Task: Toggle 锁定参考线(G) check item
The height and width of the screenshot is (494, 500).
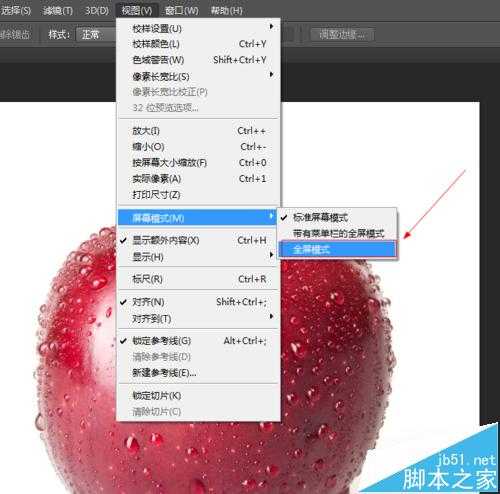Action: pos(198,341)
